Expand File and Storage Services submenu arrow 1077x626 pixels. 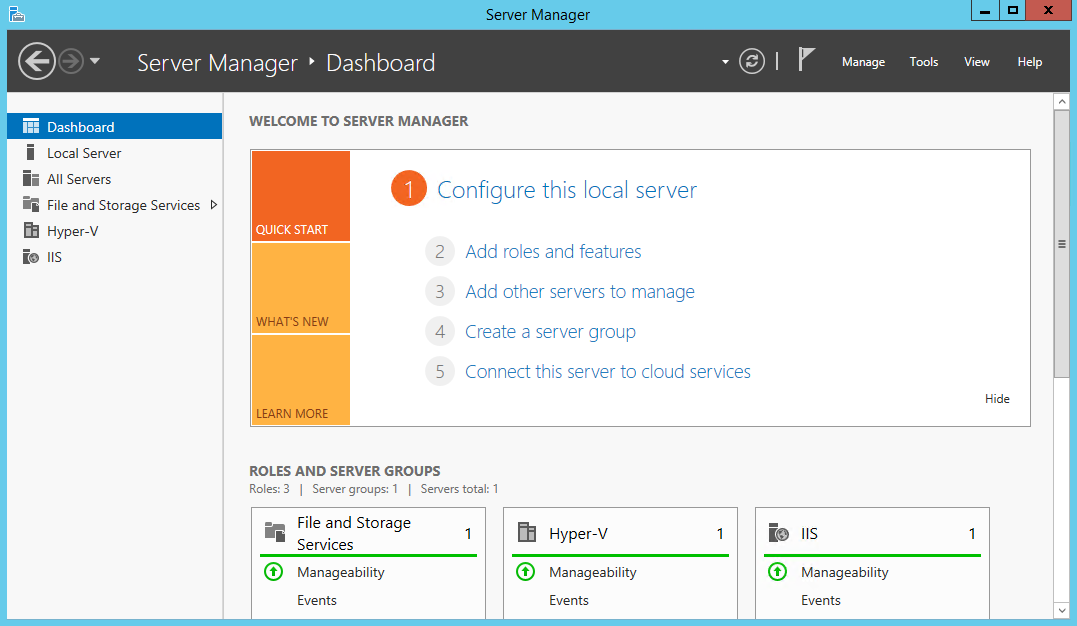point(213,205)
